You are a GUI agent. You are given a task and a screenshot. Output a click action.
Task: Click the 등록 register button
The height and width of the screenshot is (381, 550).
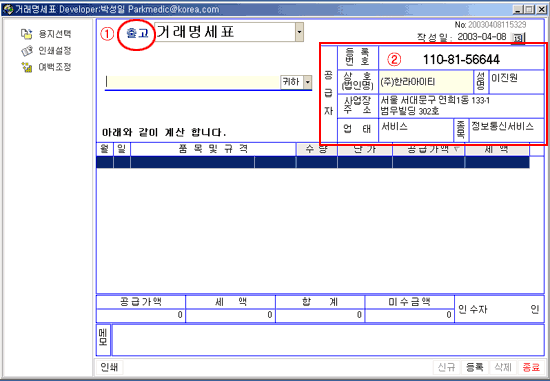click(x=475, y=367)
